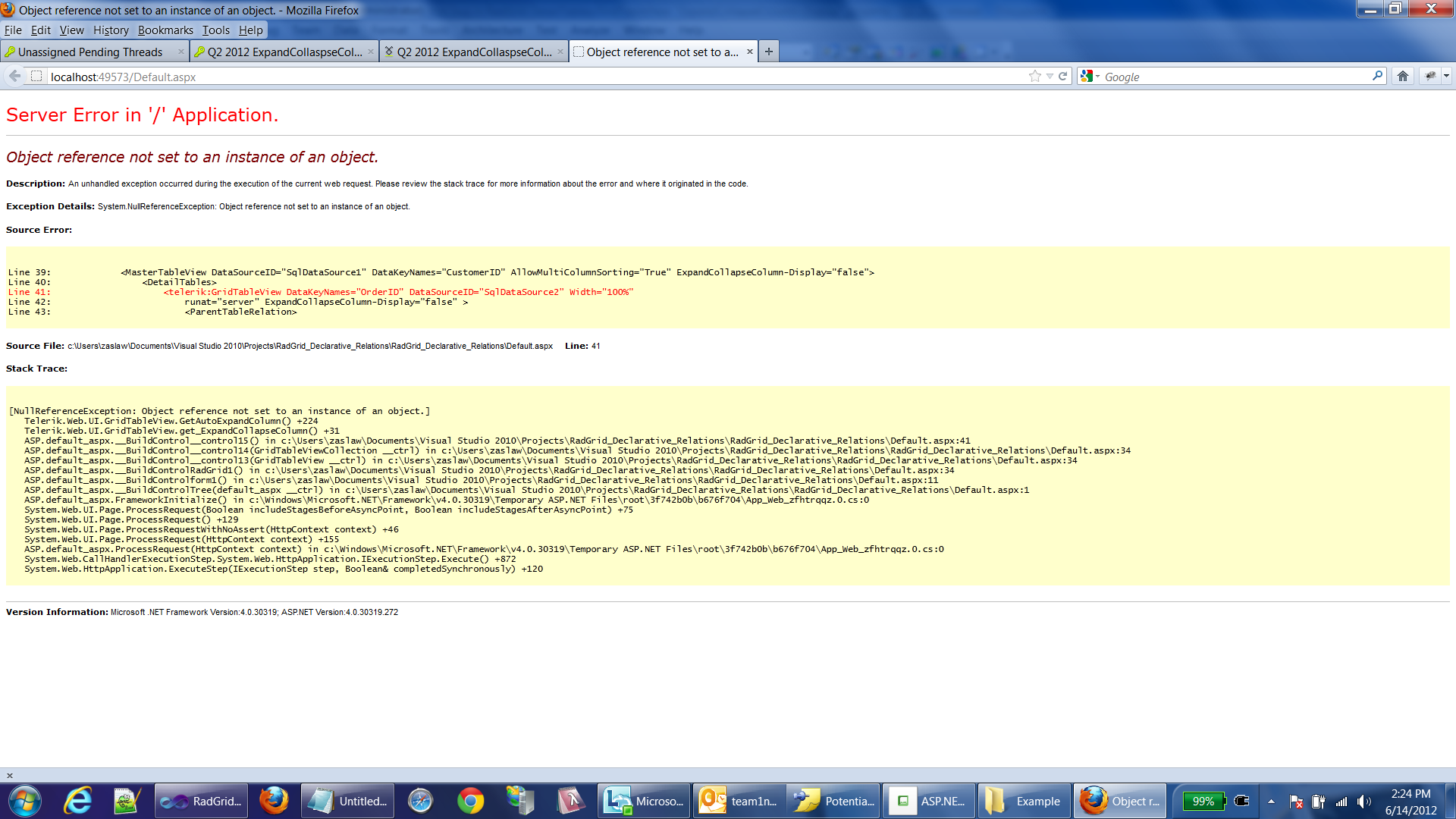The width and height of the screenshot is (1456, 819).
Task: Click the volume speaker tray icon
Action: [1363, 802]
